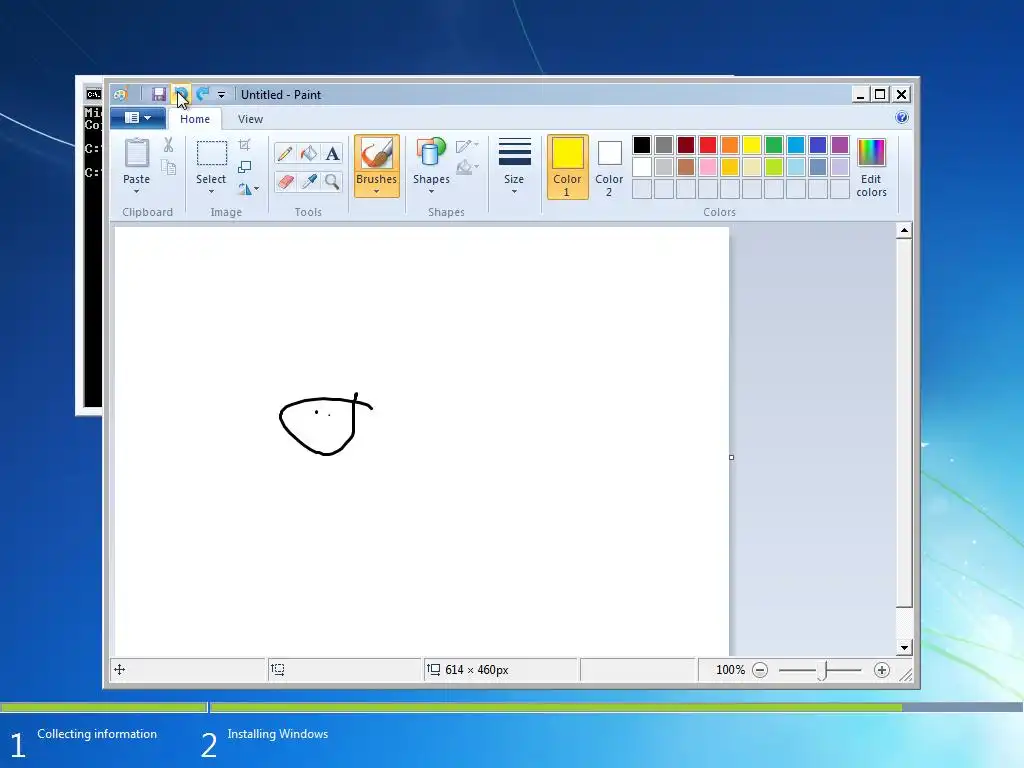Minimize the Paint window
This screenshot has height=768, width=1024.
(x=861, y=95)
